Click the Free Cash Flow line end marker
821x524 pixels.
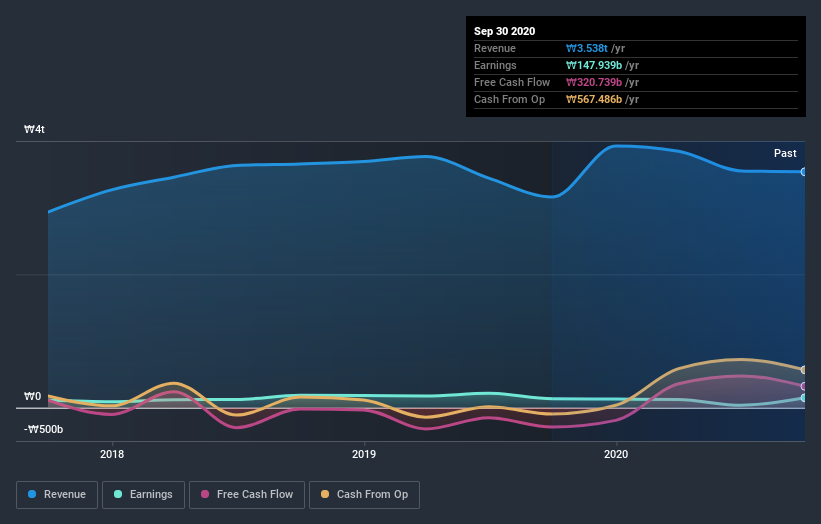(804, 386)
